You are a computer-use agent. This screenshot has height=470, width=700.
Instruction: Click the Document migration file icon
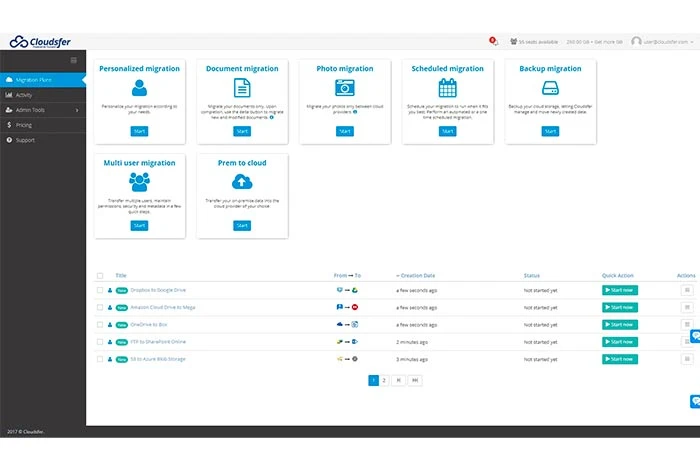(242, 88)
